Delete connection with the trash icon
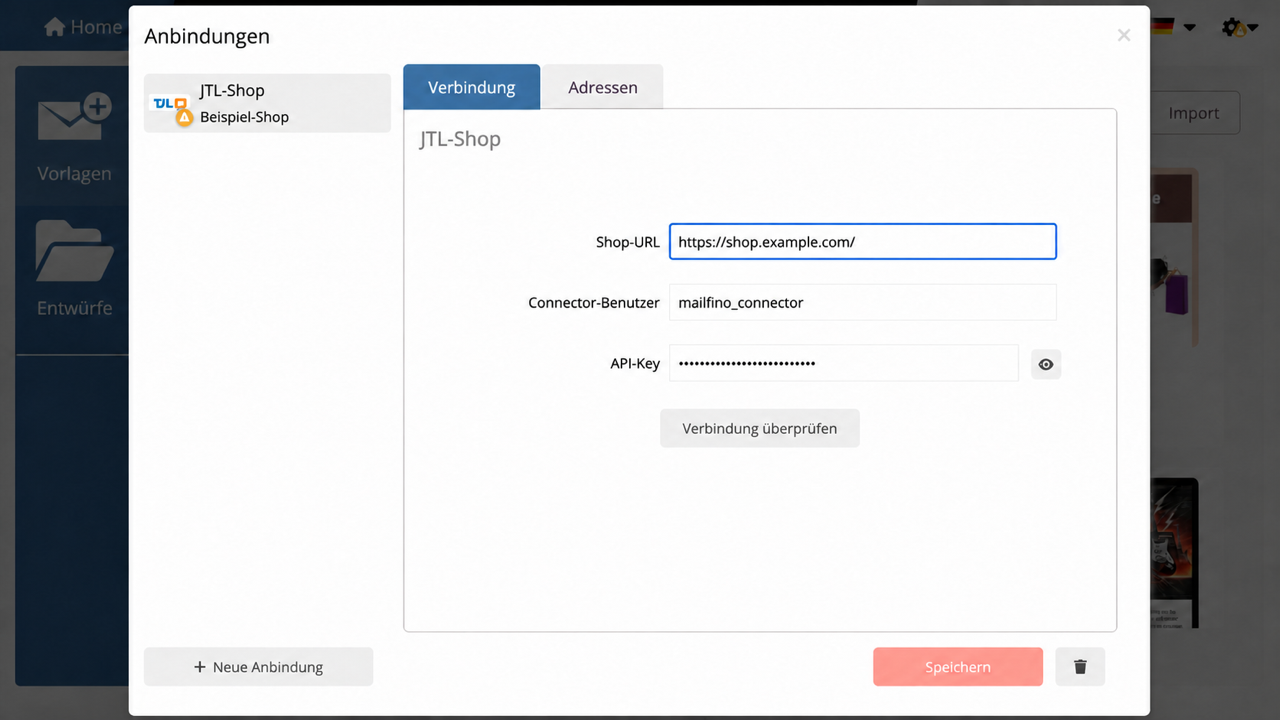 click(1080, 667)
